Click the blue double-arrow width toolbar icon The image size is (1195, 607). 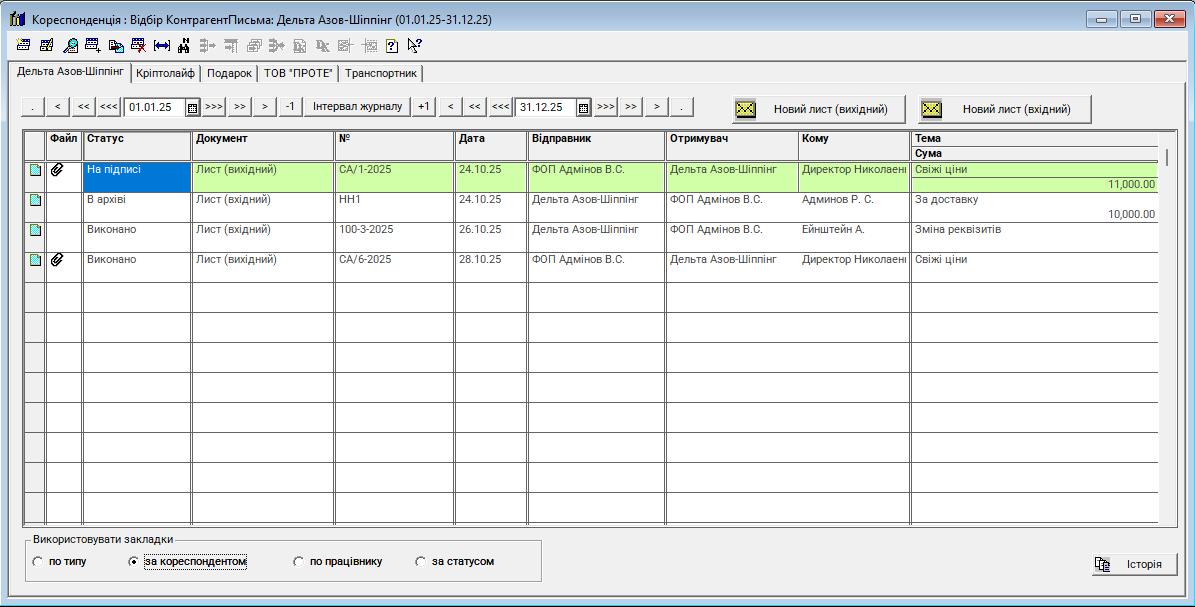161,45
